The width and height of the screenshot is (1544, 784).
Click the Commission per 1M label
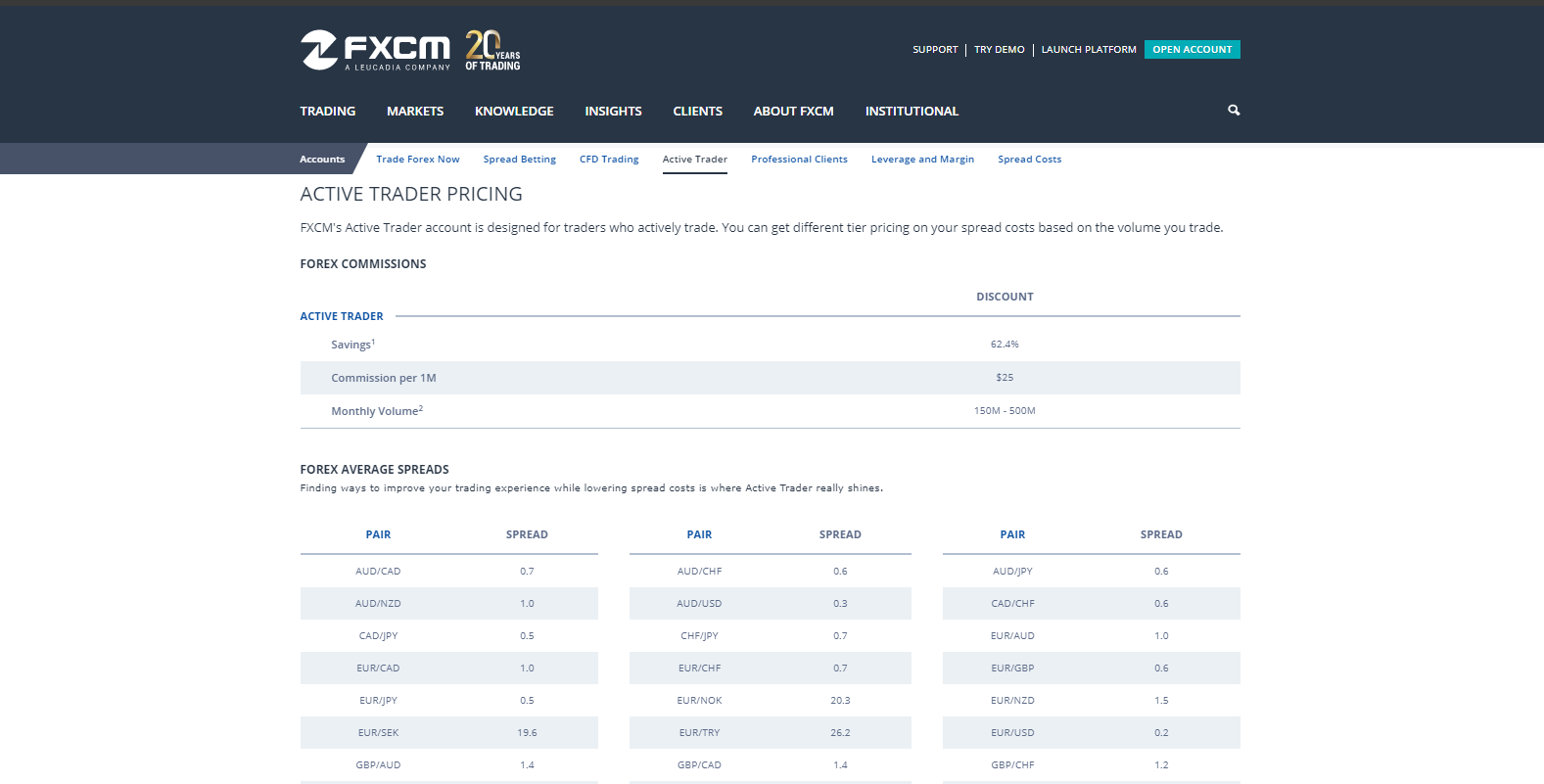click(384, 378)
